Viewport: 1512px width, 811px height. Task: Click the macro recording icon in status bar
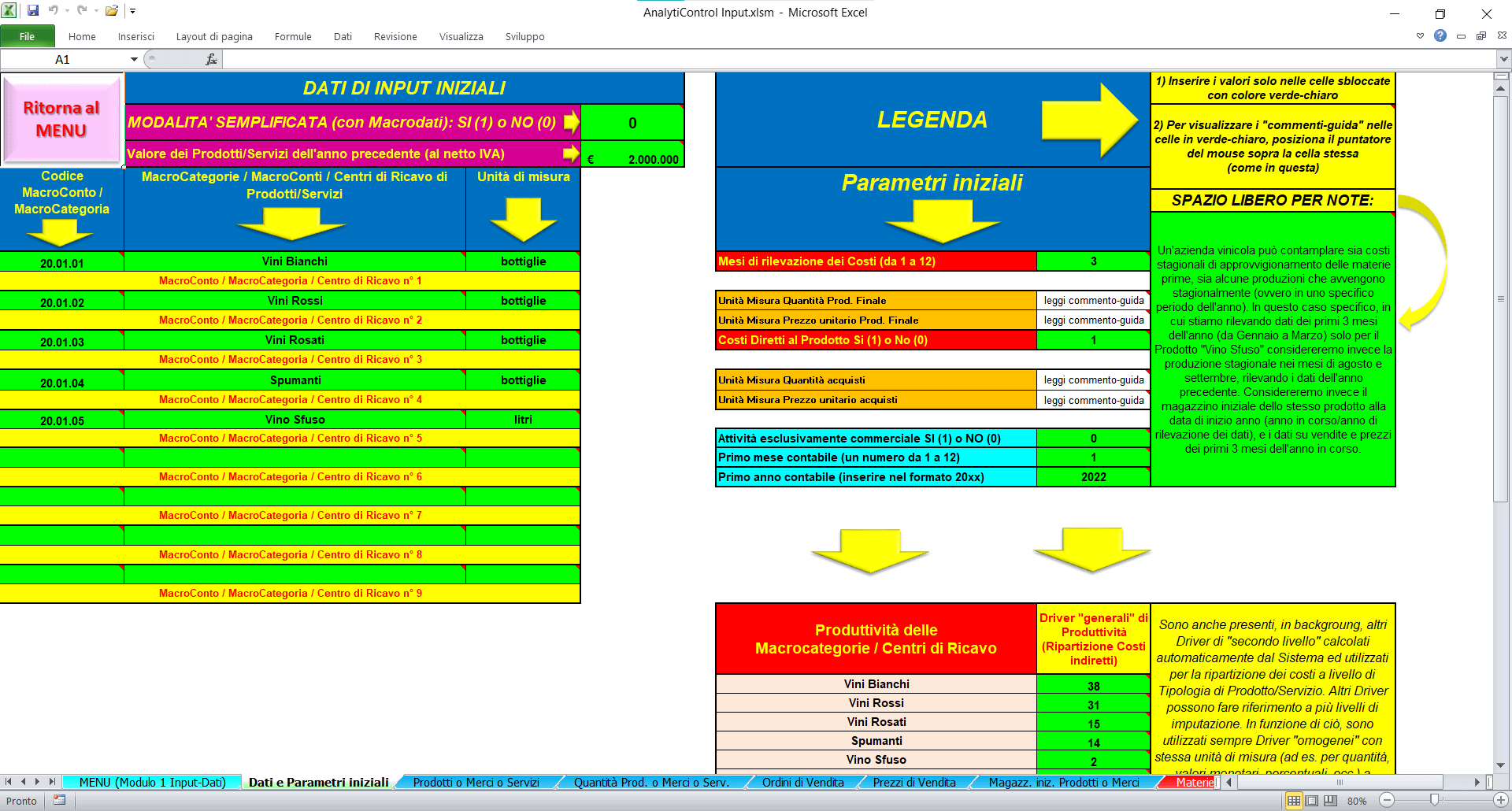pyautogui.click(x=59, y=801)
